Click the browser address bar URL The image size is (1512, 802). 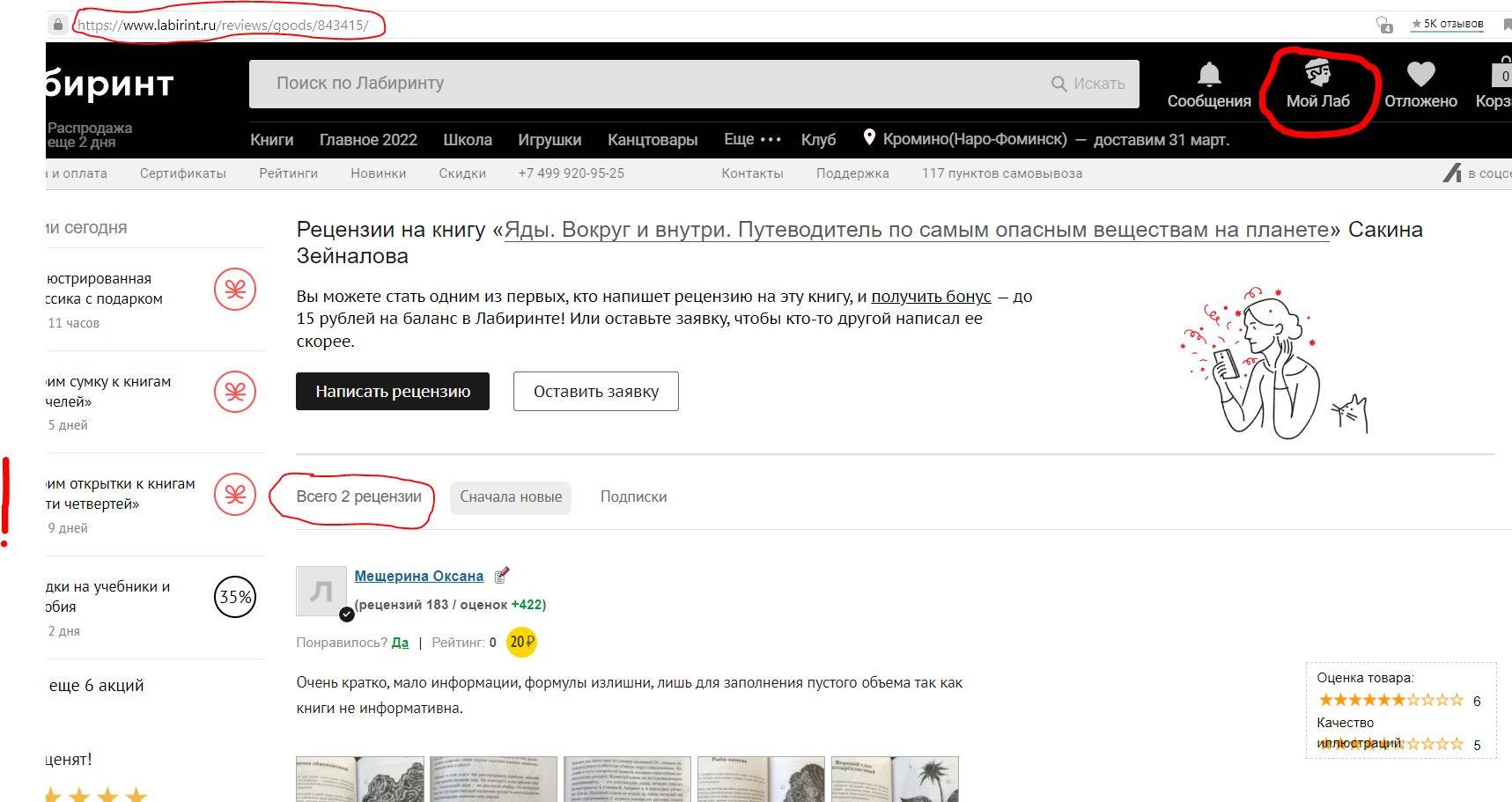(x=223, y=25)
